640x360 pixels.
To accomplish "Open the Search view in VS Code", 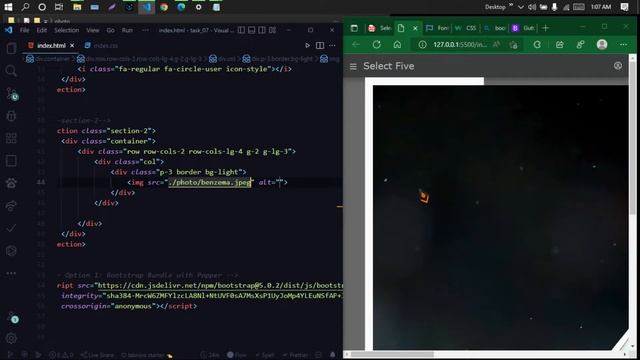I will [x=11, y=71].
